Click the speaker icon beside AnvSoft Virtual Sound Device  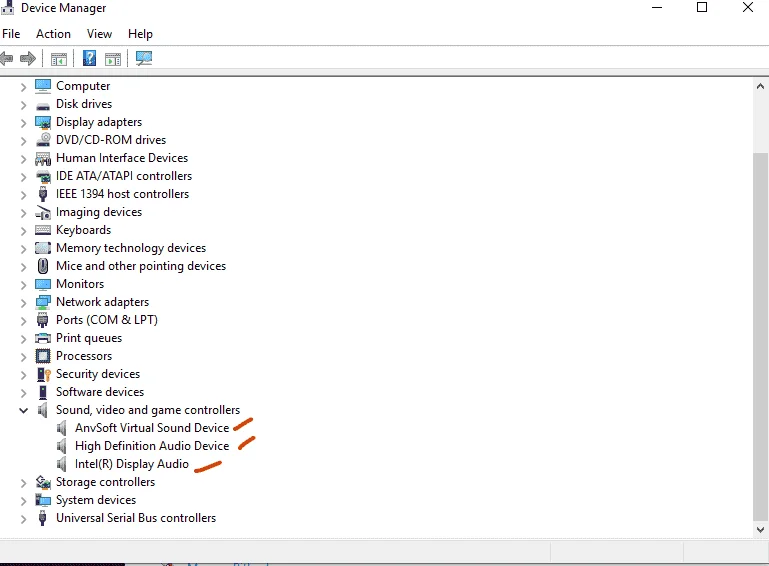click(x=62, y=428)
